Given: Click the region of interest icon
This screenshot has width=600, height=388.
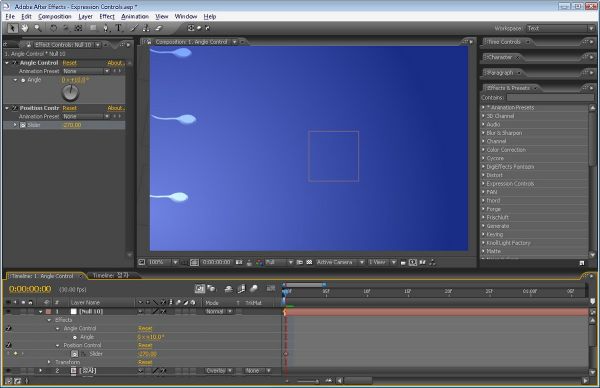Looking at the screenshot, I should [300, 262].
